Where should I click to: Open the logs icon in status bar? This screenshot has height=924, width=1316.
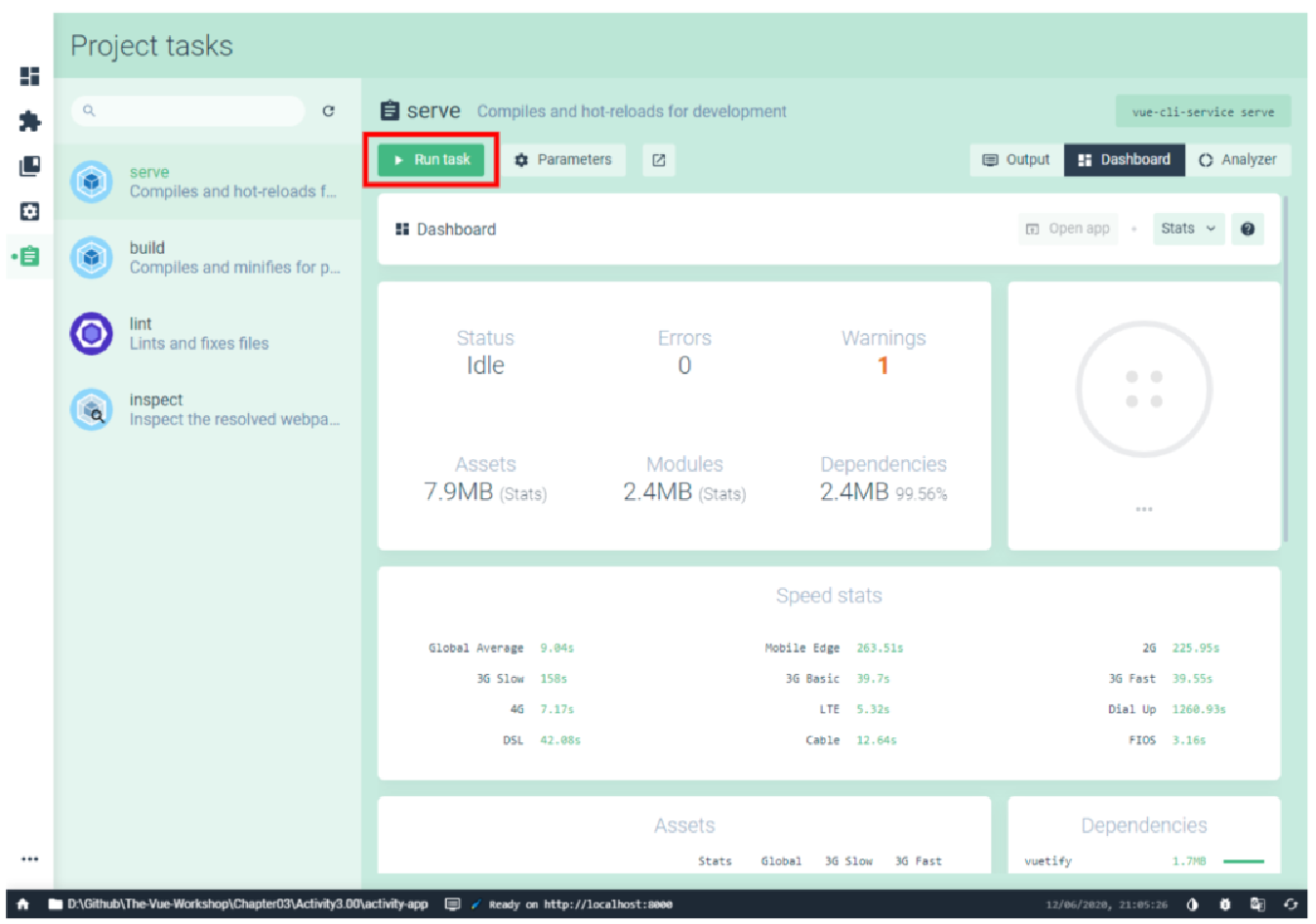click(452, 904)
